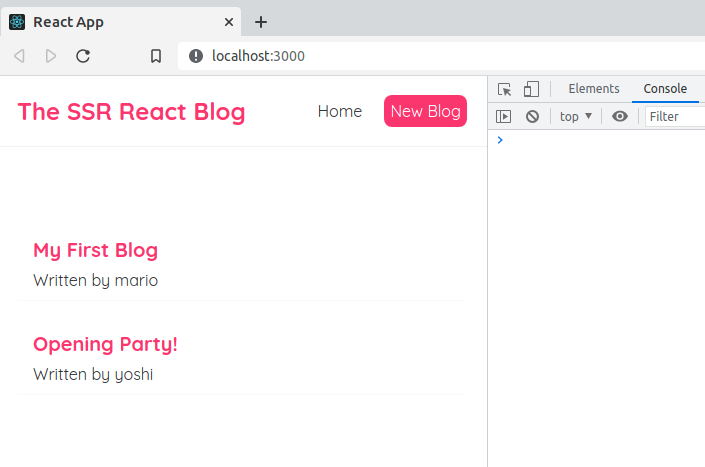Click the 'Written by mario' text
The image size is (705, 467).
pos(95,280)
